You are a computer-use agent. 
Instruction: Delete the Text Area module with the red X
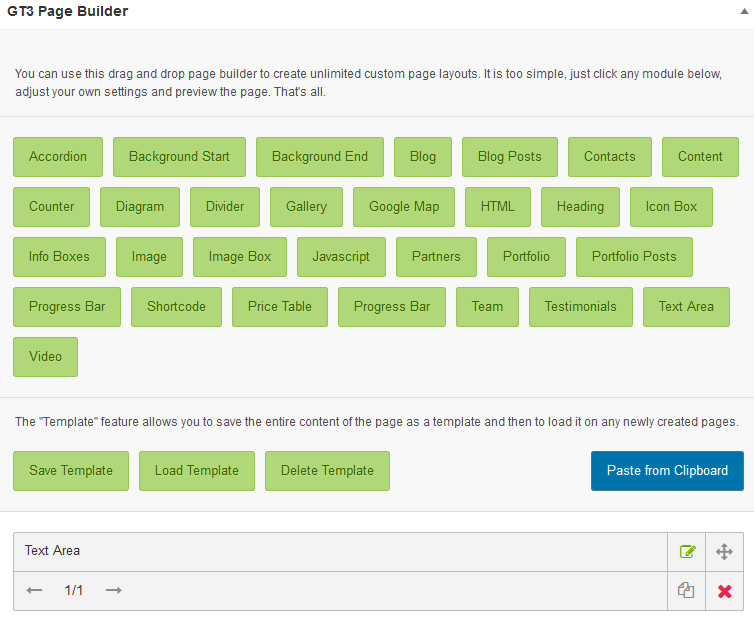(x=725, y=591)
